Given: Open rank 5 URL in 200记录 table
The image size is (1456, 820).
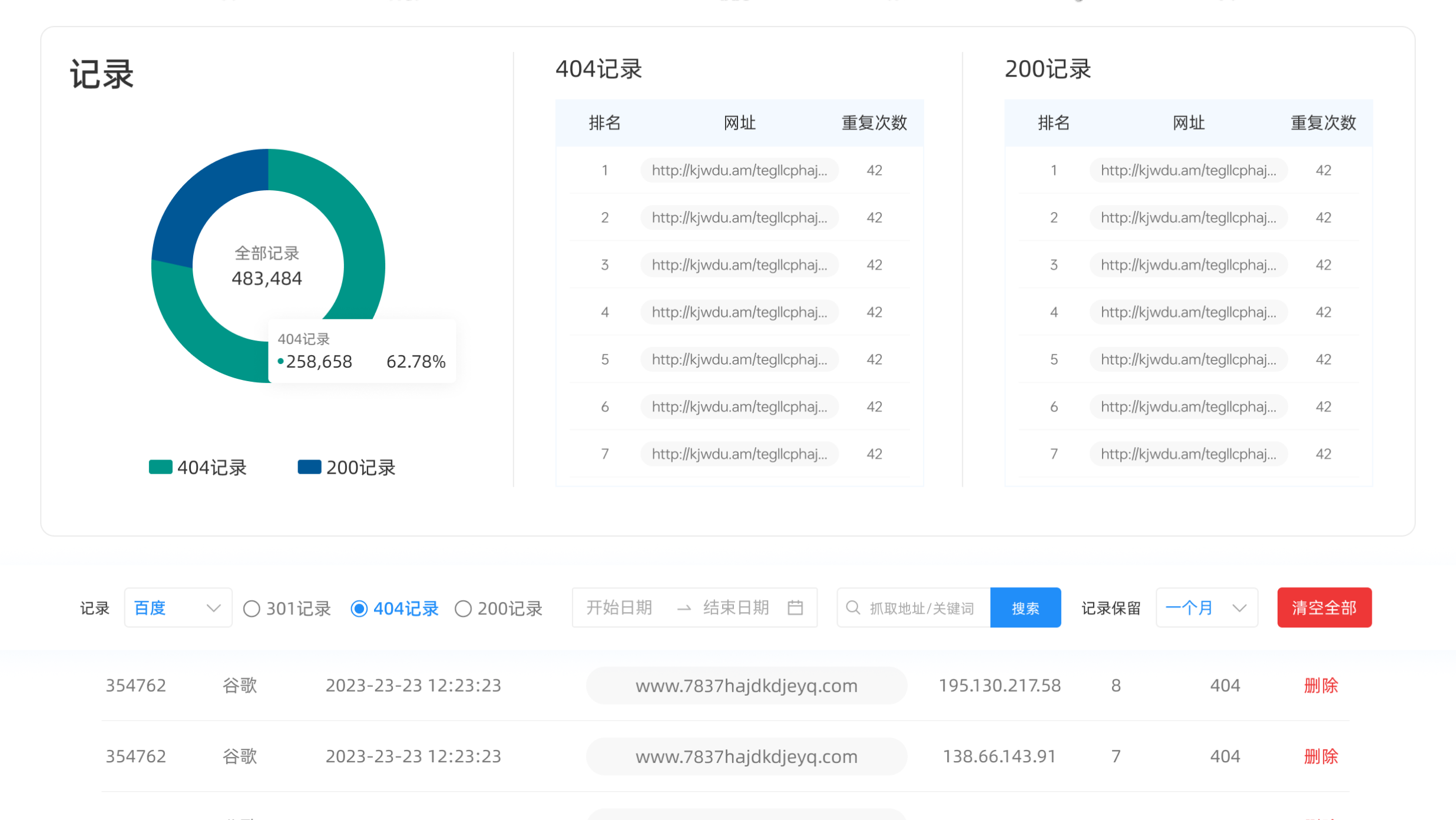Looking at the screenshot, I should click(1189, 359).
